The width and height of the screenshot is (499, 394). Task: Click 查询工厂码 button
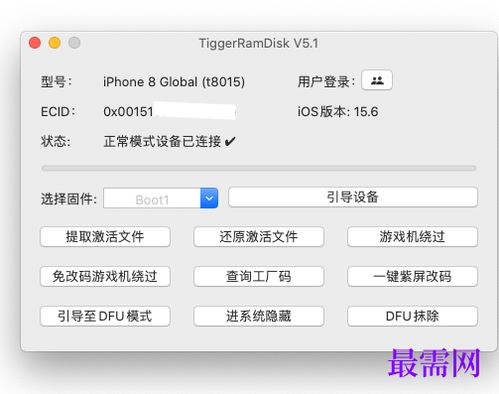(258, 276)
